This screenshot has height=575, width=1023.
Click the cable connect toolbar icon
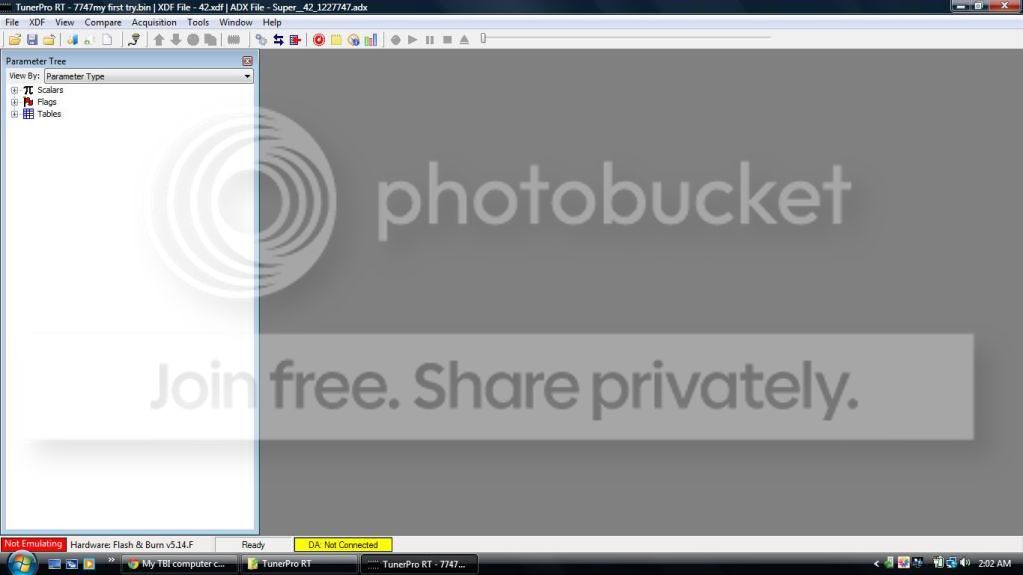(134, 40)
